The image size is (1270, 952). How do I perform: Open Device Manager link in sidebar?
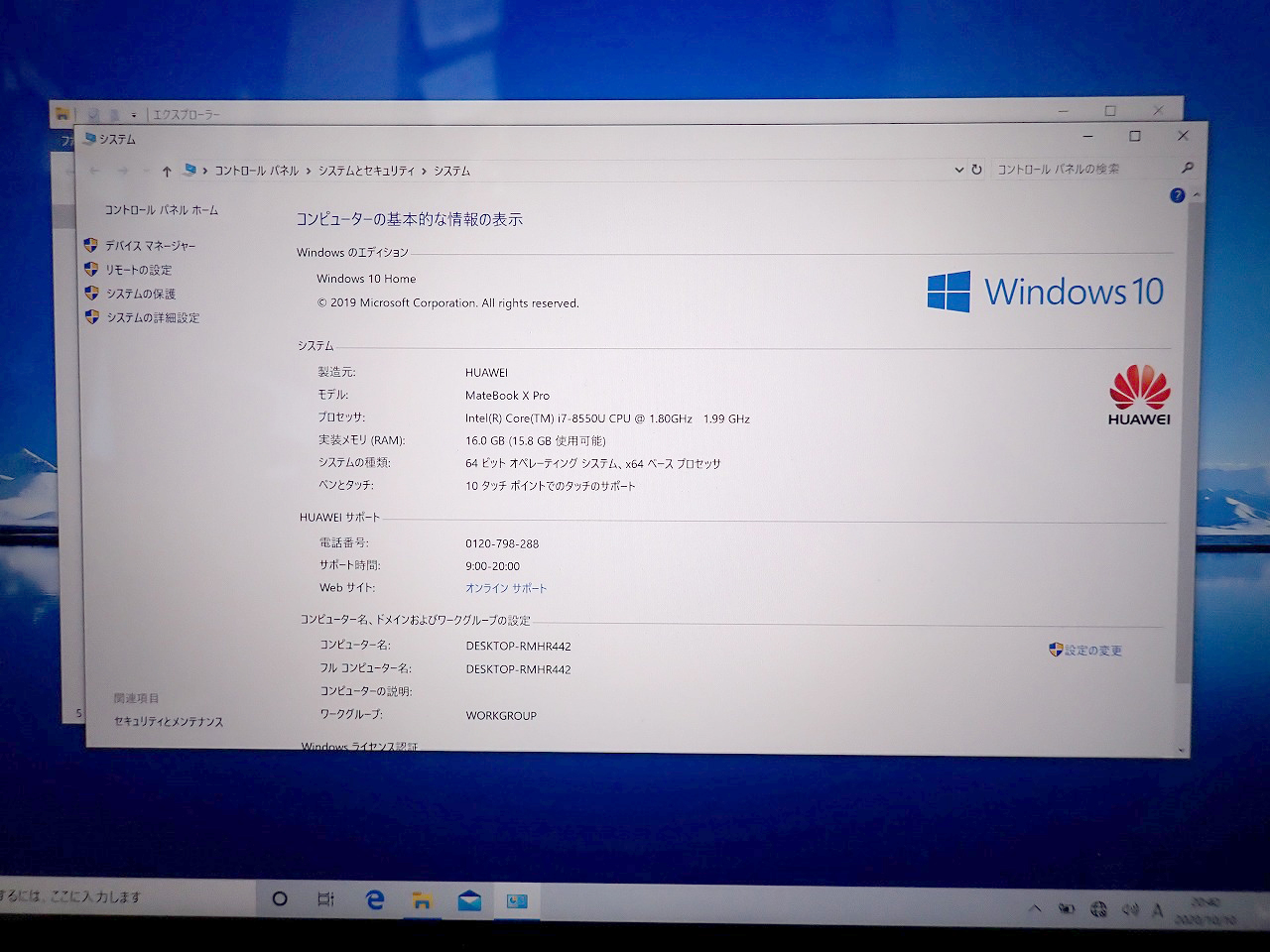pos(150,245)
